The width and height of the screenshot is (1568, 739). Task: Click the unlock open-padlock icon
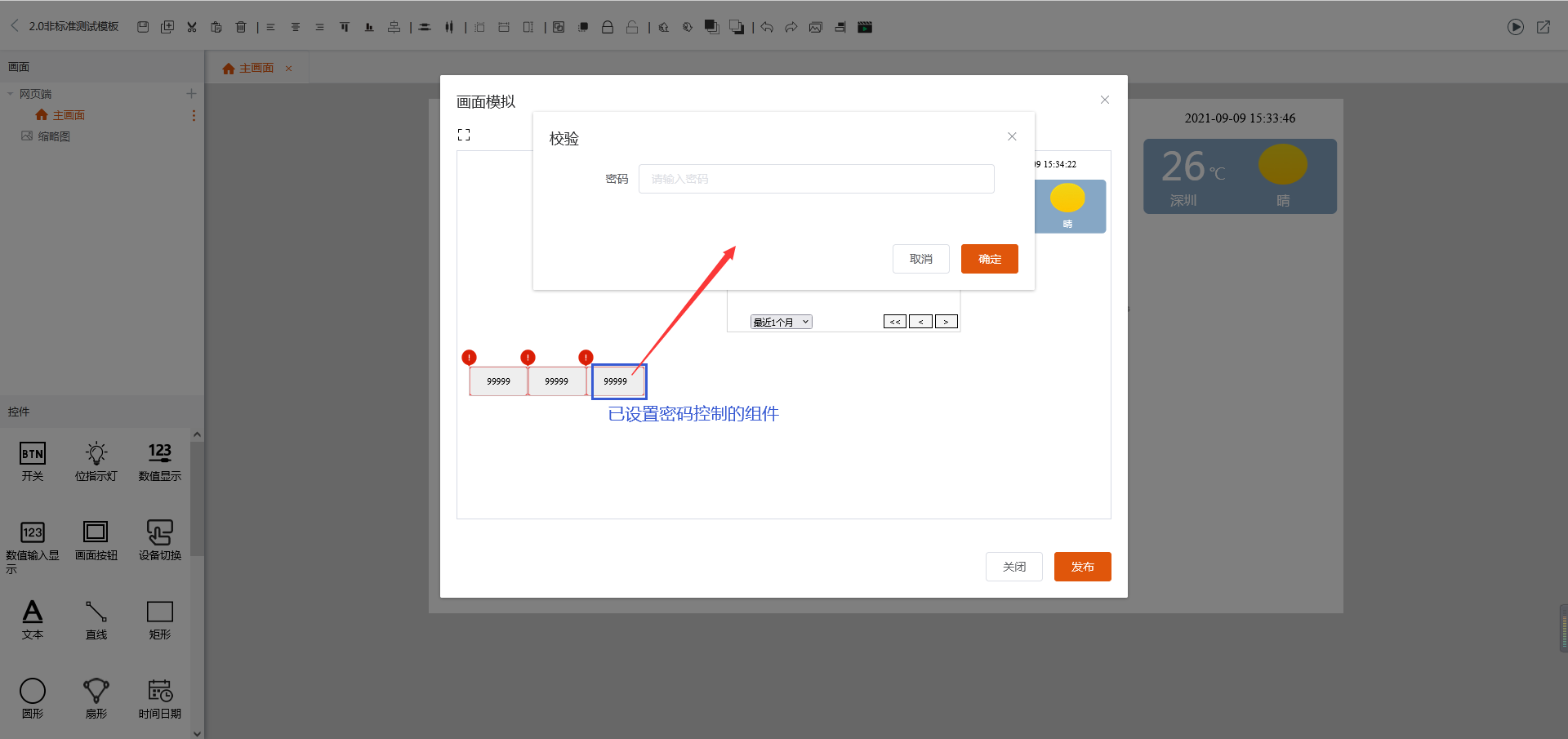click(632, 27)
